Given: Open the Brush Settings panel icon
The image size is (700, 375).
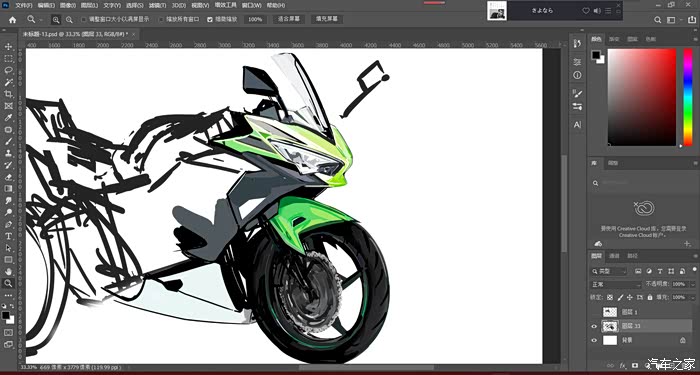Looking at the screenshot, I should pos(577,106).
